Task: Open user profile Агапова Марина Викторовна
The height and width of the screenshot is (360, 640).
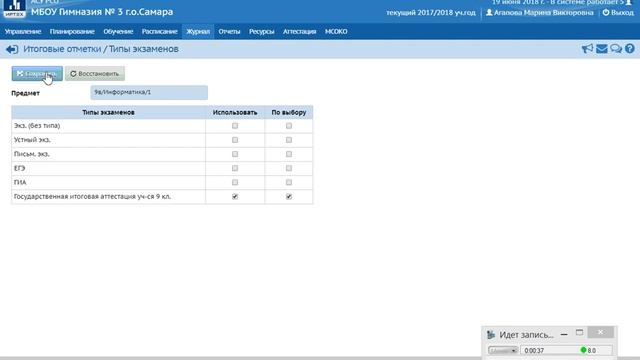Action: point(540,13)
